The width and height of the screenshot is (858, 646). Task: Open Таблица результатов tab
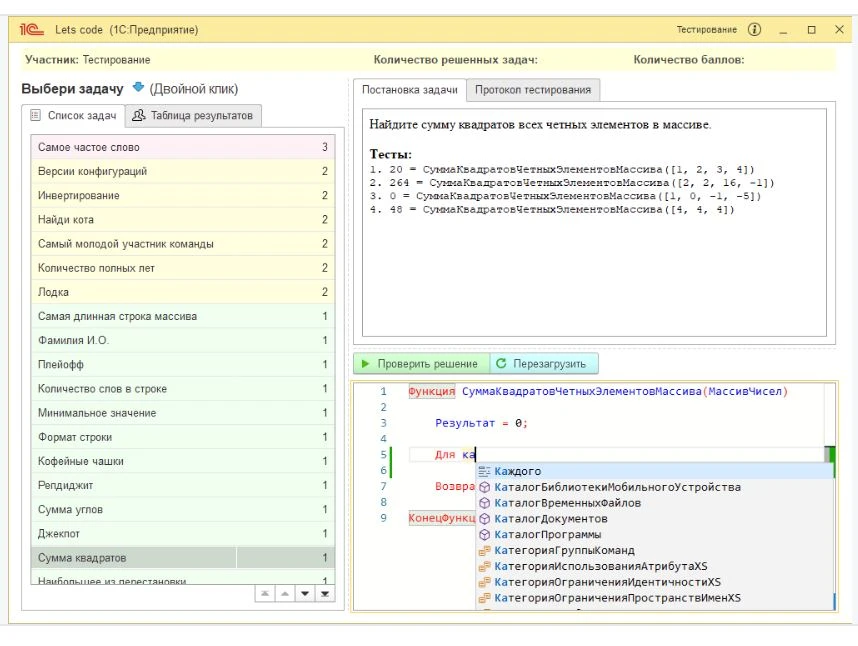pyautogui.click(x=193, y=115)
